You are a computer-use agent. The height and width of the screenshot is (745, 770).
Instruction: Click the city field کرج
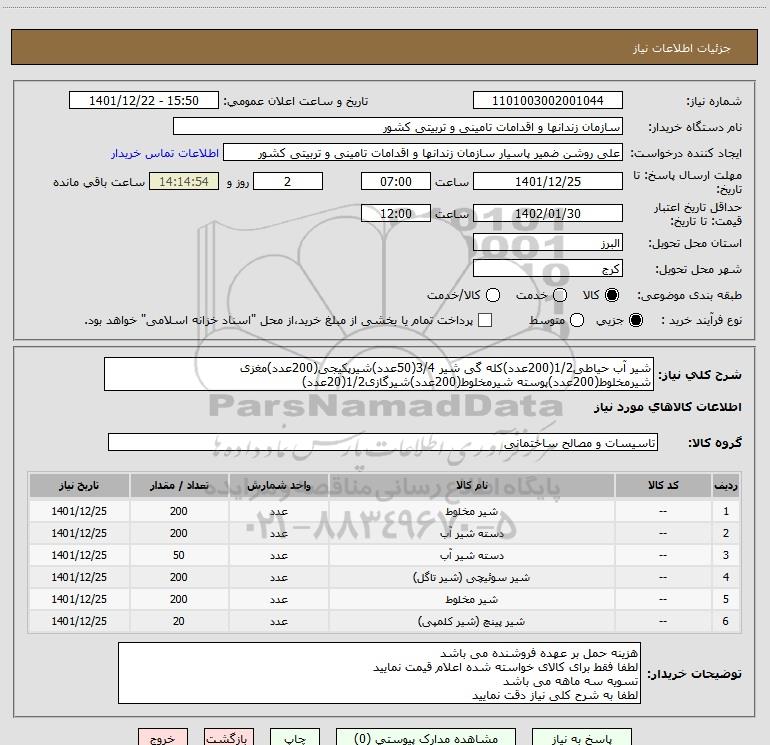point(548,269)
